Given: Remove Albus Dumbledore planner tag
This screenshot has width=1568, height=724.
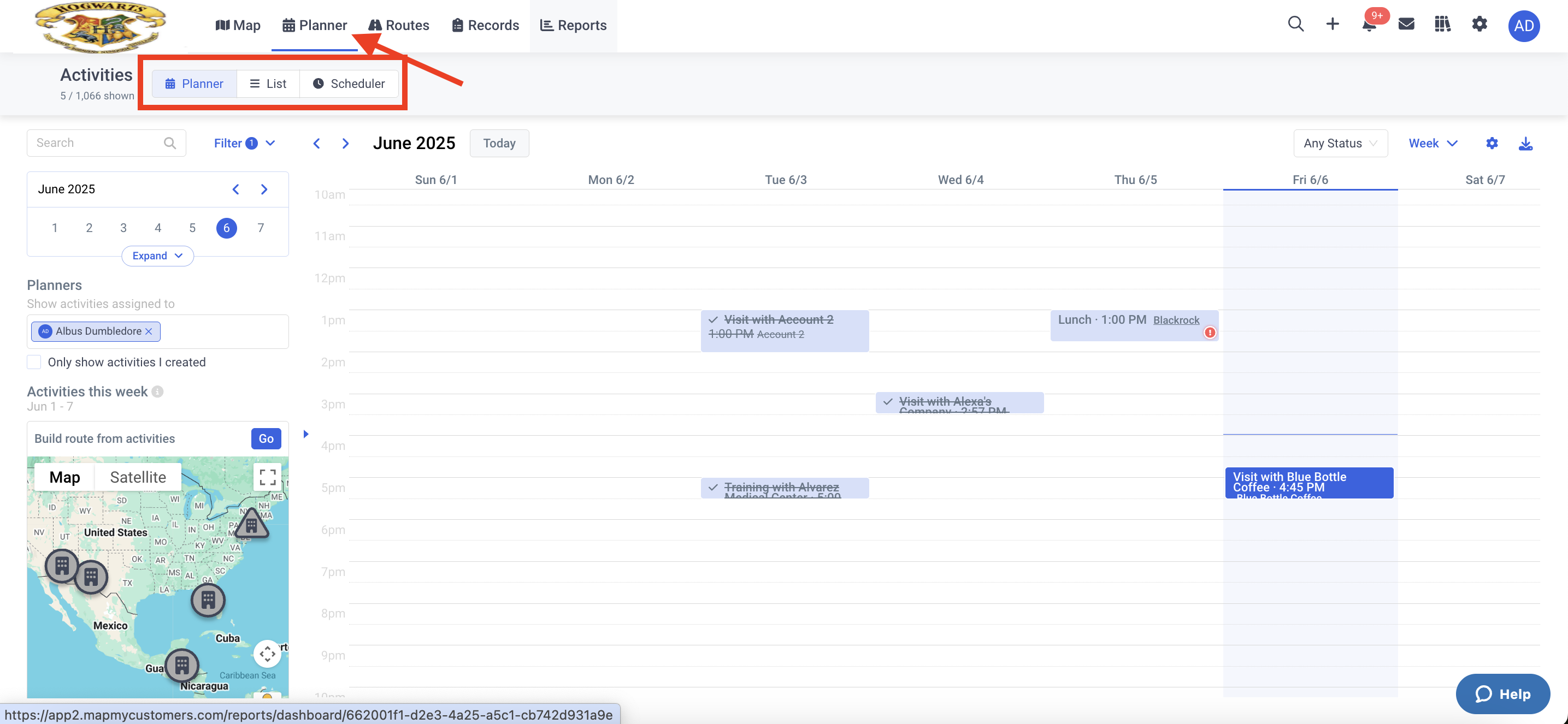Looking at the screenshot, I should tap(149, 331).
